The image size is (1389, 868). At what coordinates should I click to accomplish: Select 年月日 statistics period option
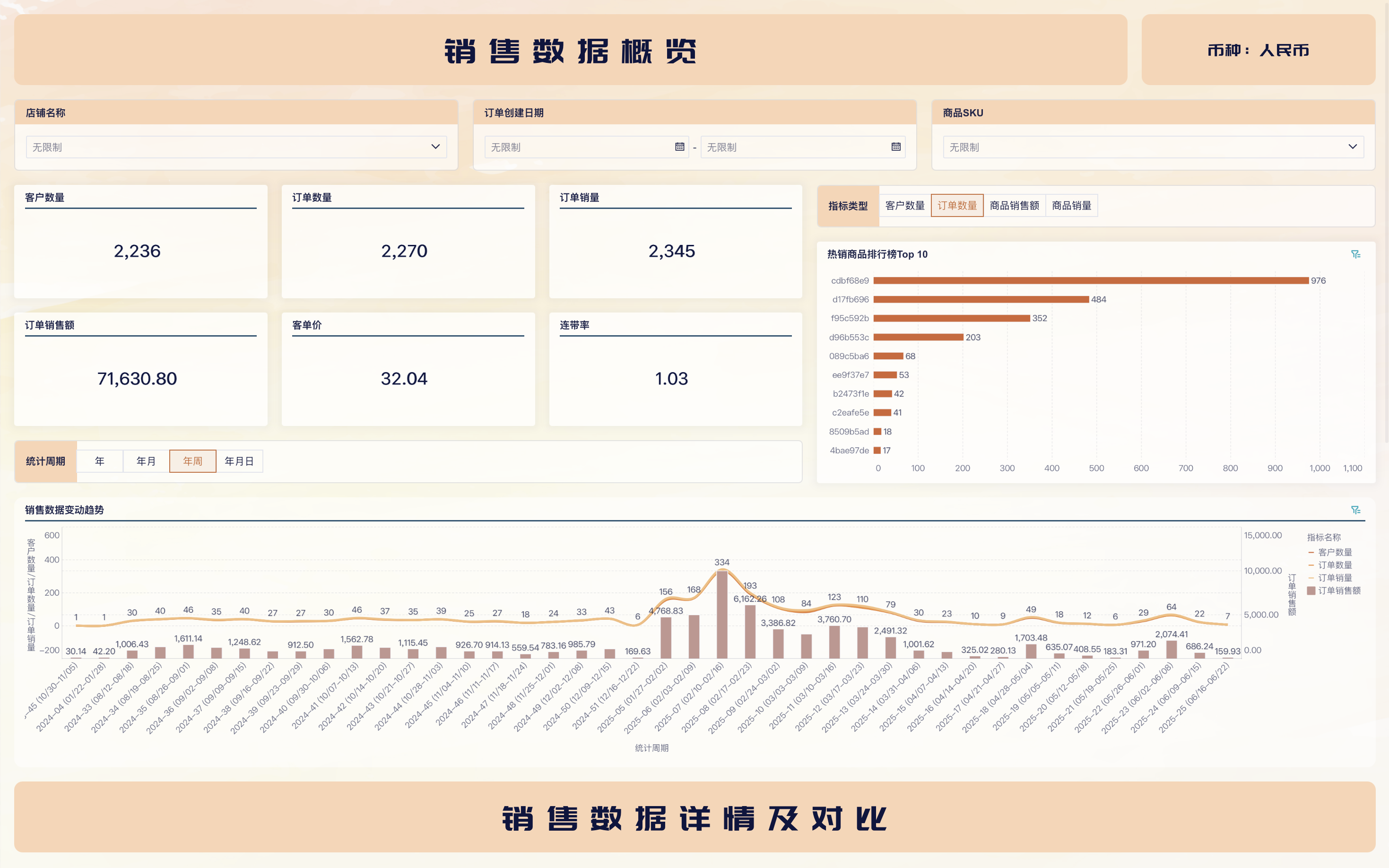[239, 461]
